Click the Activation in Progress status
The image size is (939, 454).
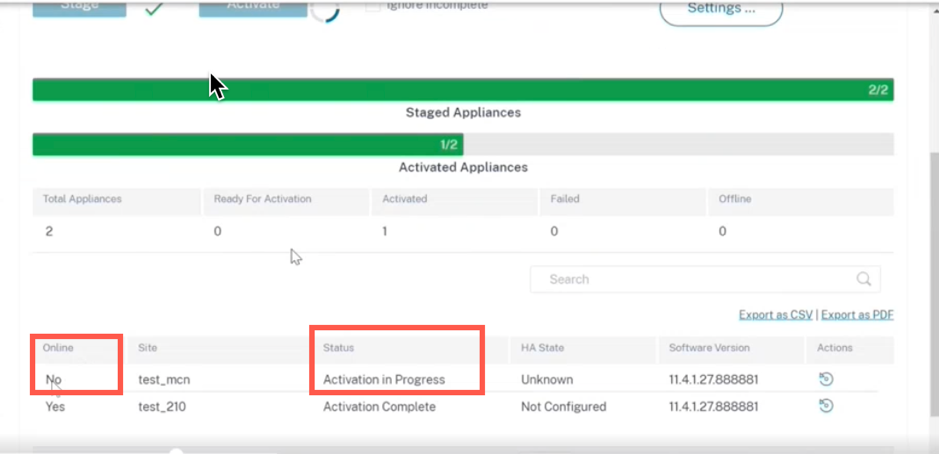(384, 380)
